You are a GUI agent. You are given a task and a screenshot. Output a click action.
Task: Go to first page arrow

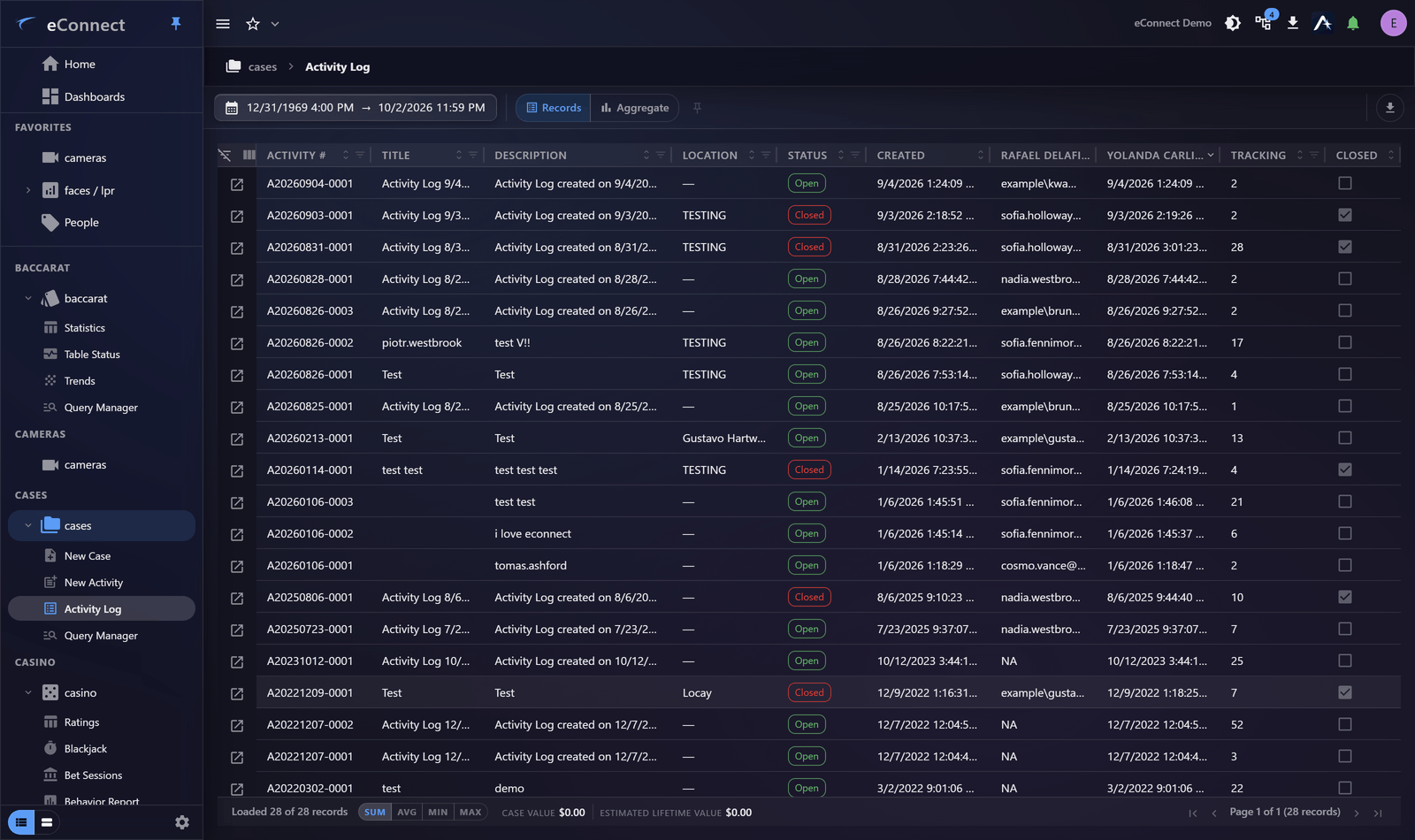(1193, 813)
